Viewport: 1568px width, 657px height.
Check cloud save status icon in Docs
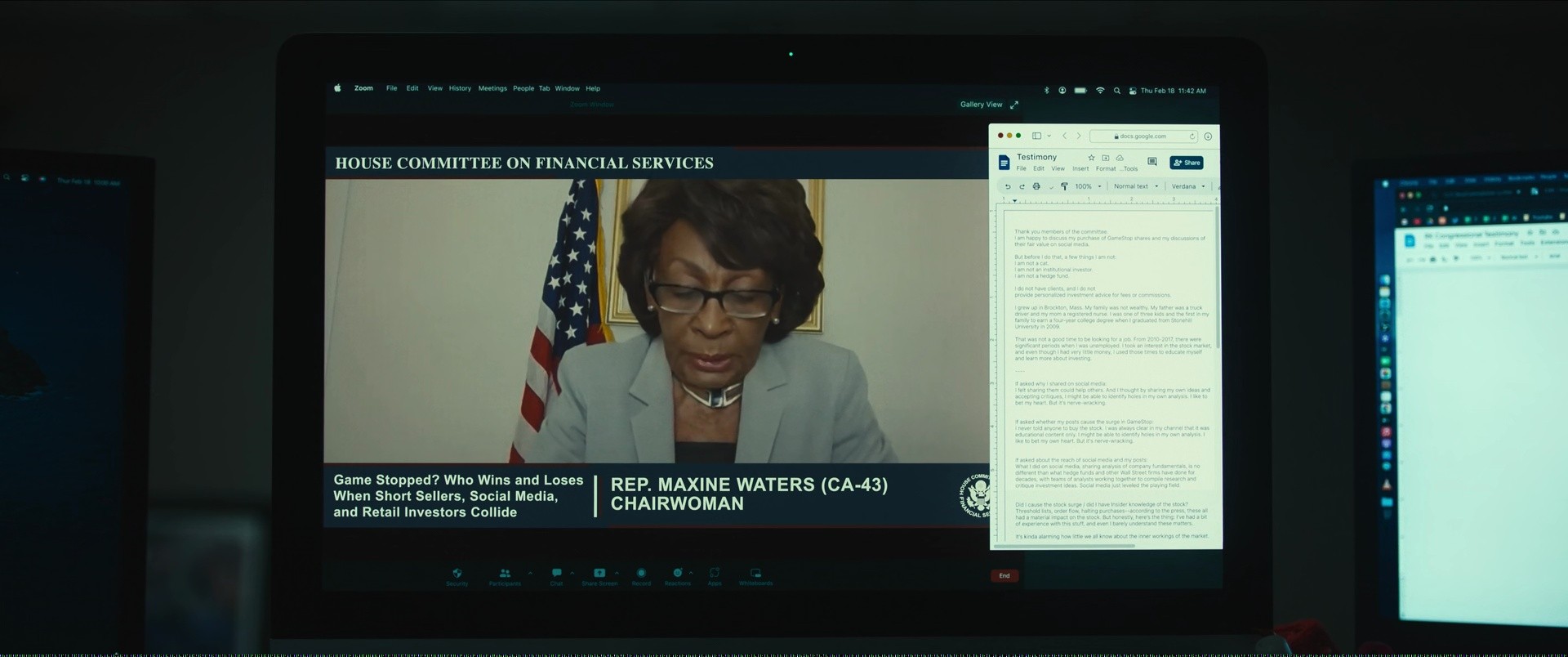[x=1120, y=158]
